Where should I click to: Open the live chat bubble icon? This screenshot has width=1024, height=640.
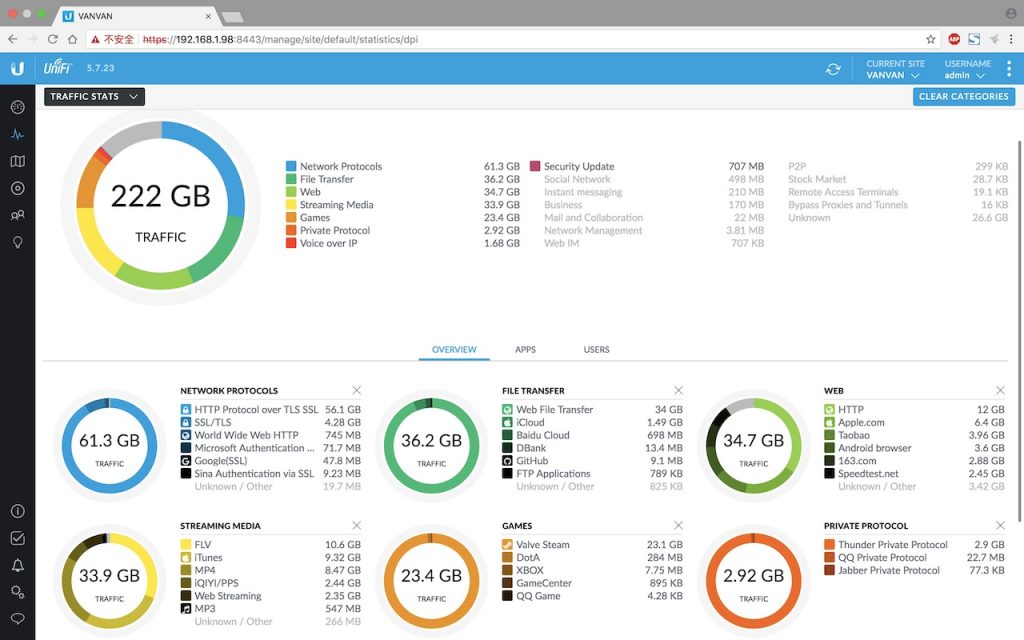pos(18,618)
